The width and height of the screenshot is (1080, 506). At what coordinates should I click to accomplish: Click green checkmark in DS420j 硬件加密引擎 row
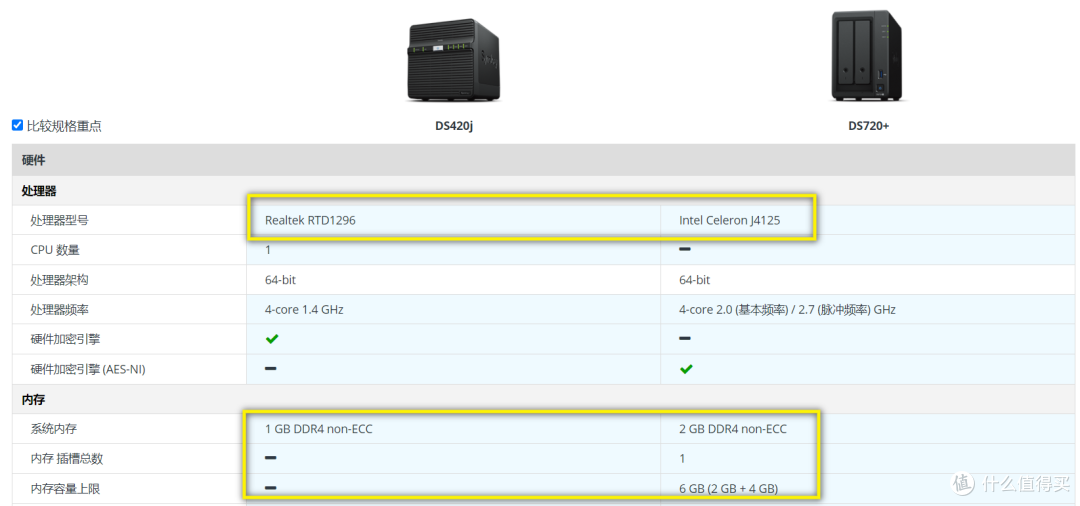pos(272,339)
